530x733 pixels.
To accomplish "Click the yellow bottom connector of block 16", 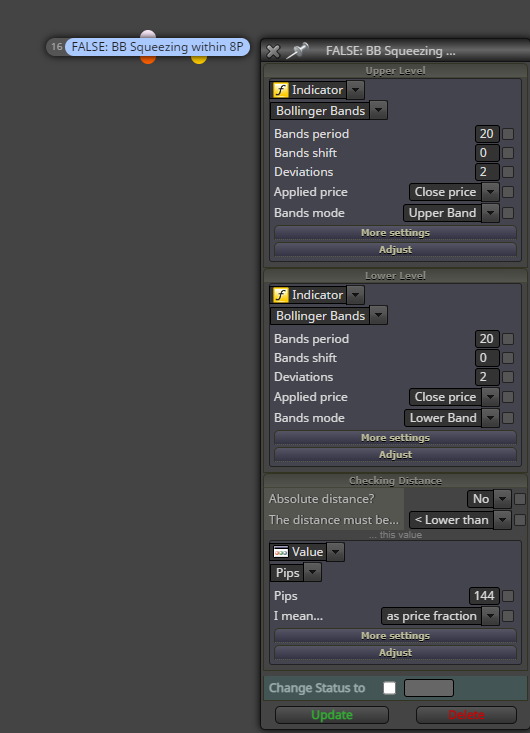I will point(199,59).
